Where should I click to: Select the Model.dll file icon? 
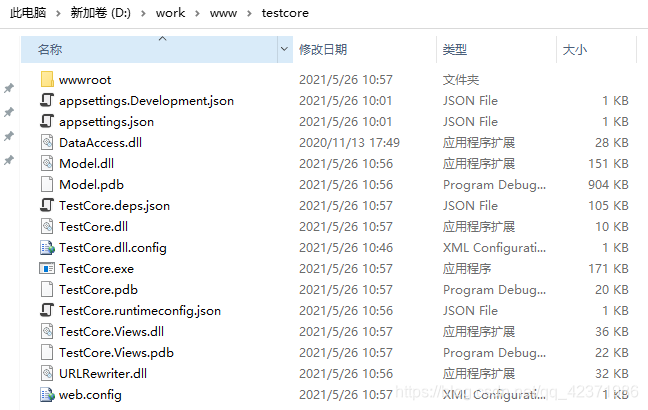point(47,163)
